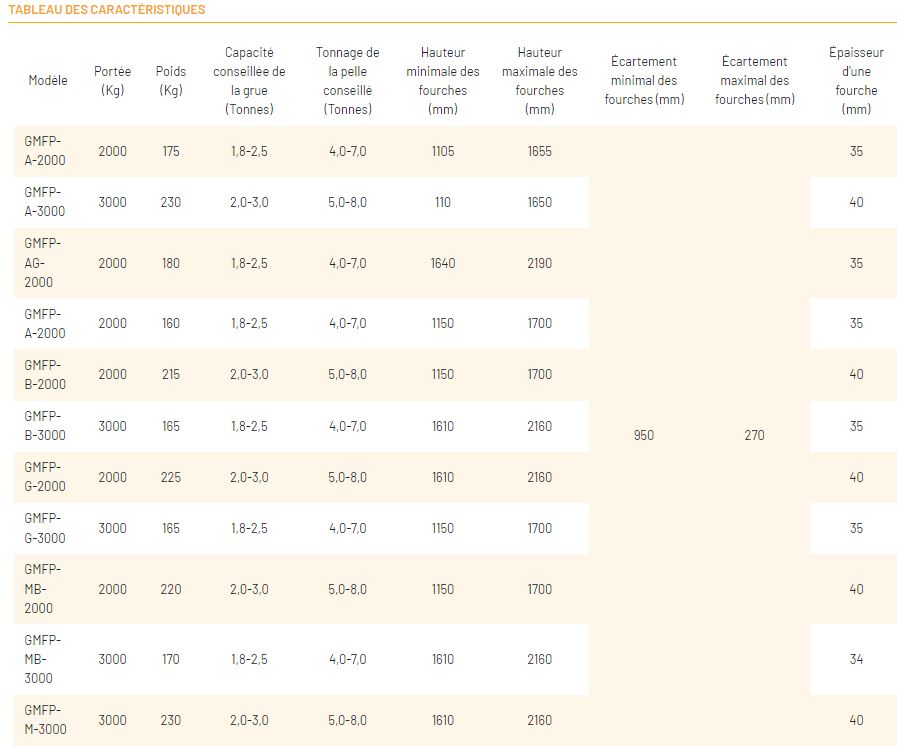897x746 pixels.
Task: Select the 1105 minimum height value
Action: (443, 151)
